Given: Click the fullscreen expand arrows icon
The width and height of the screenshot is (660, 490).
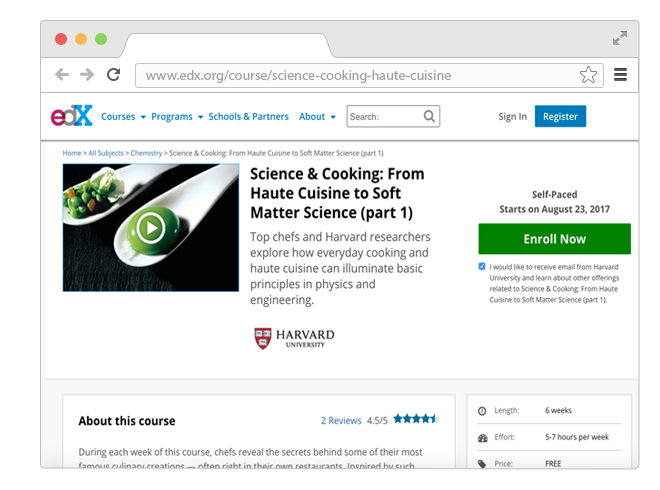Looking at the screenshot, I should coord(620,38).
